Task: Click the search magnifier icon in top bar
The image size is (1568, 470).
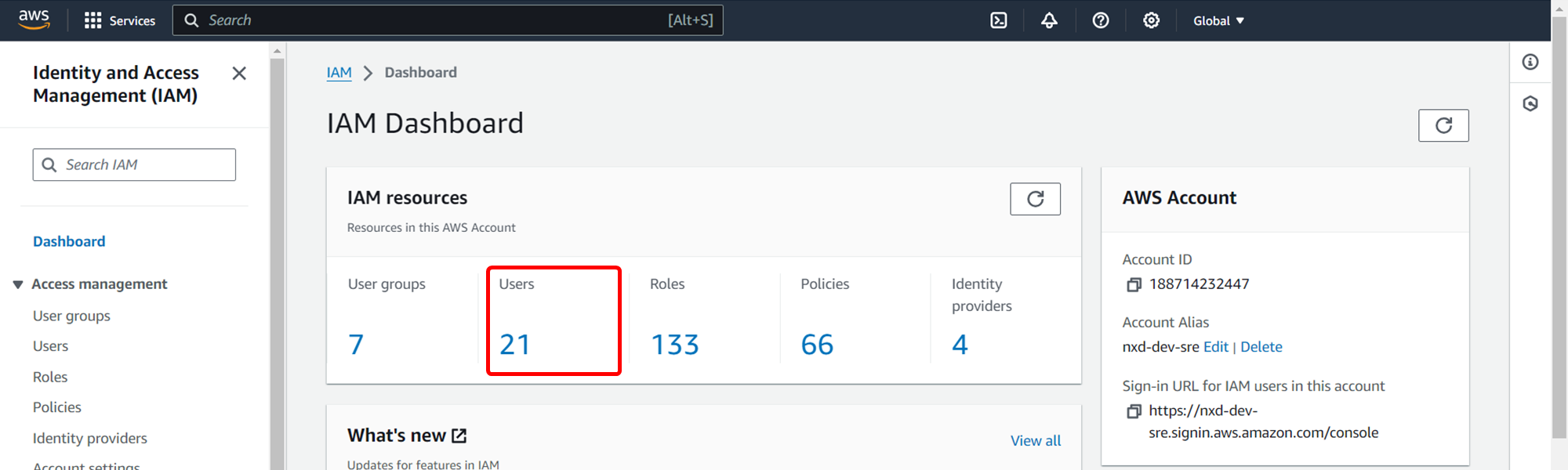Action: click(191, 20)
